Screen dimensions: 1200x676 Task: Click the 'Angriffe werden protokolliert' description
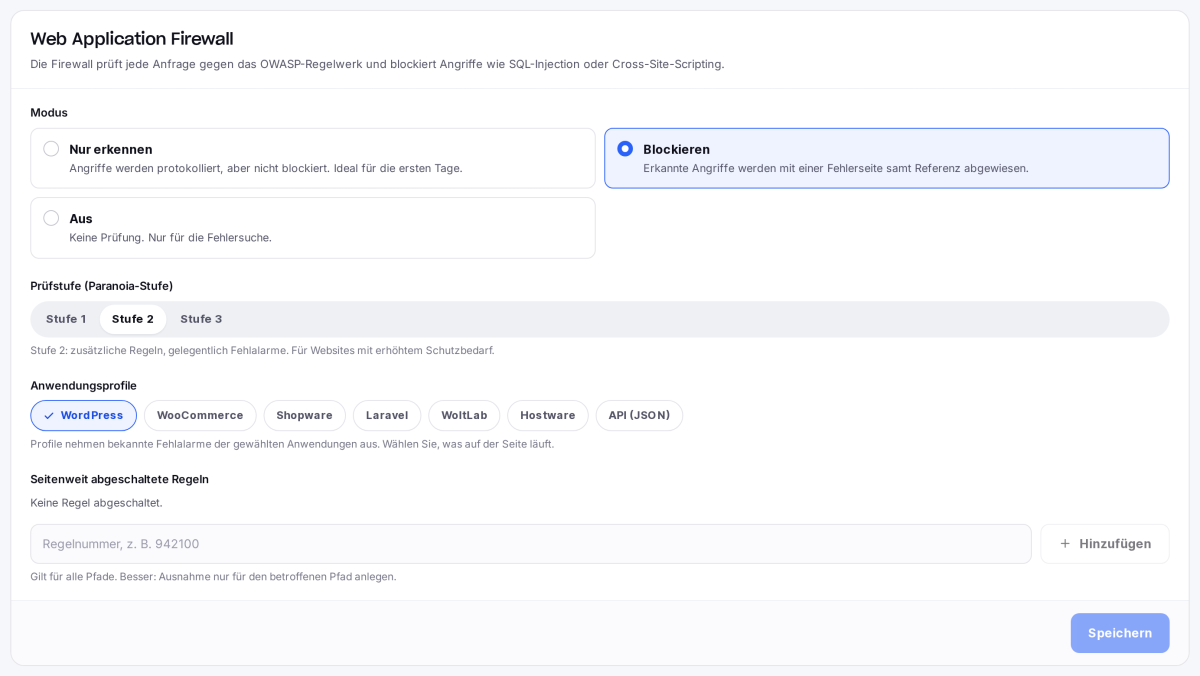coord(266,168)
